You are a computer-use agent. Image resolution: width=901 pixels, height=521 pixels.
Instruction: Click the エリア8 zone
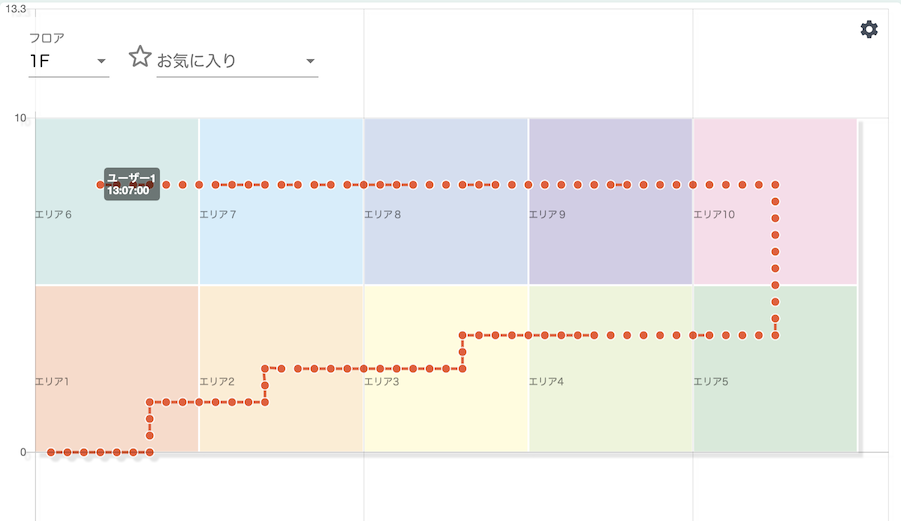point(446,240)
